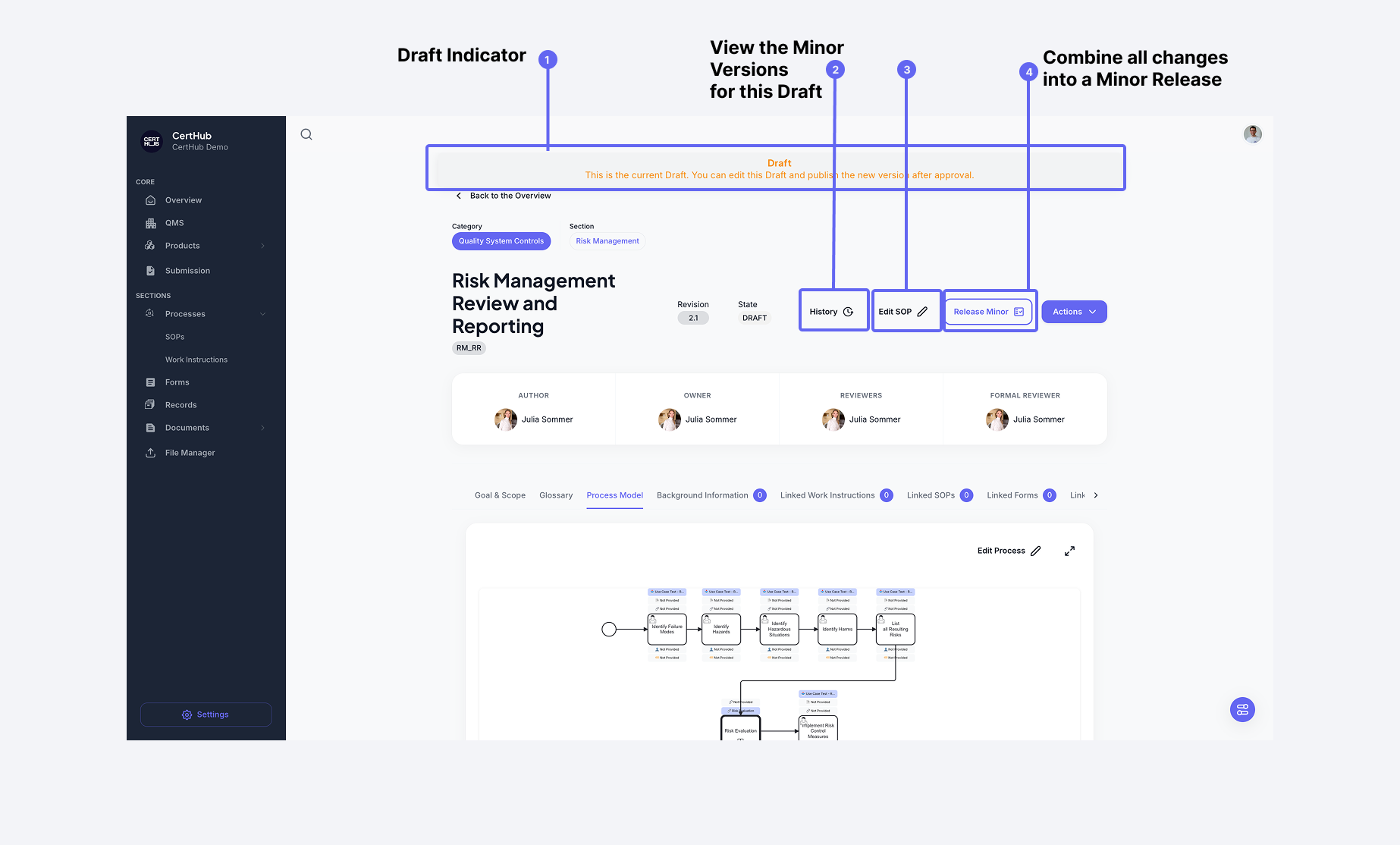Click the Forms icon in the sidebar
The height and width of the screenshot is (845, 1400).
click(151, 382)
